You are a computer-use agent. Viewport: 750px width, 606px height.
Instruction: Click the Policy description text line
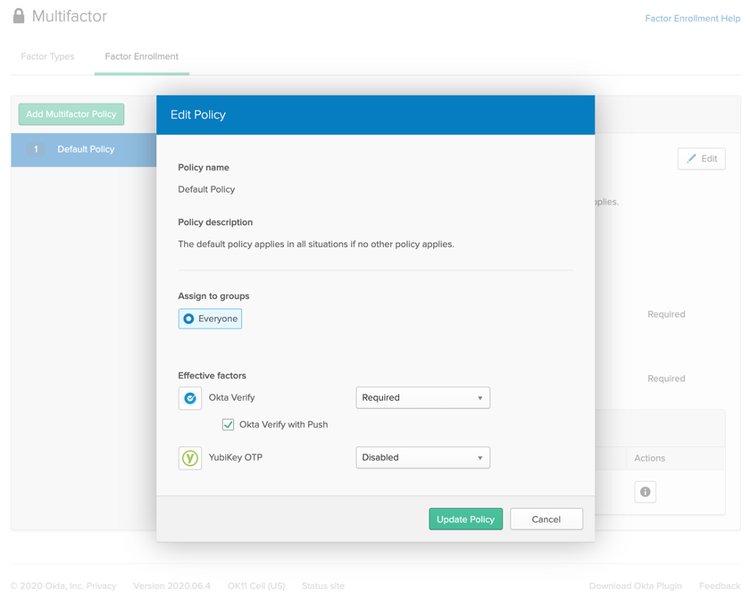tap(316, 244)
